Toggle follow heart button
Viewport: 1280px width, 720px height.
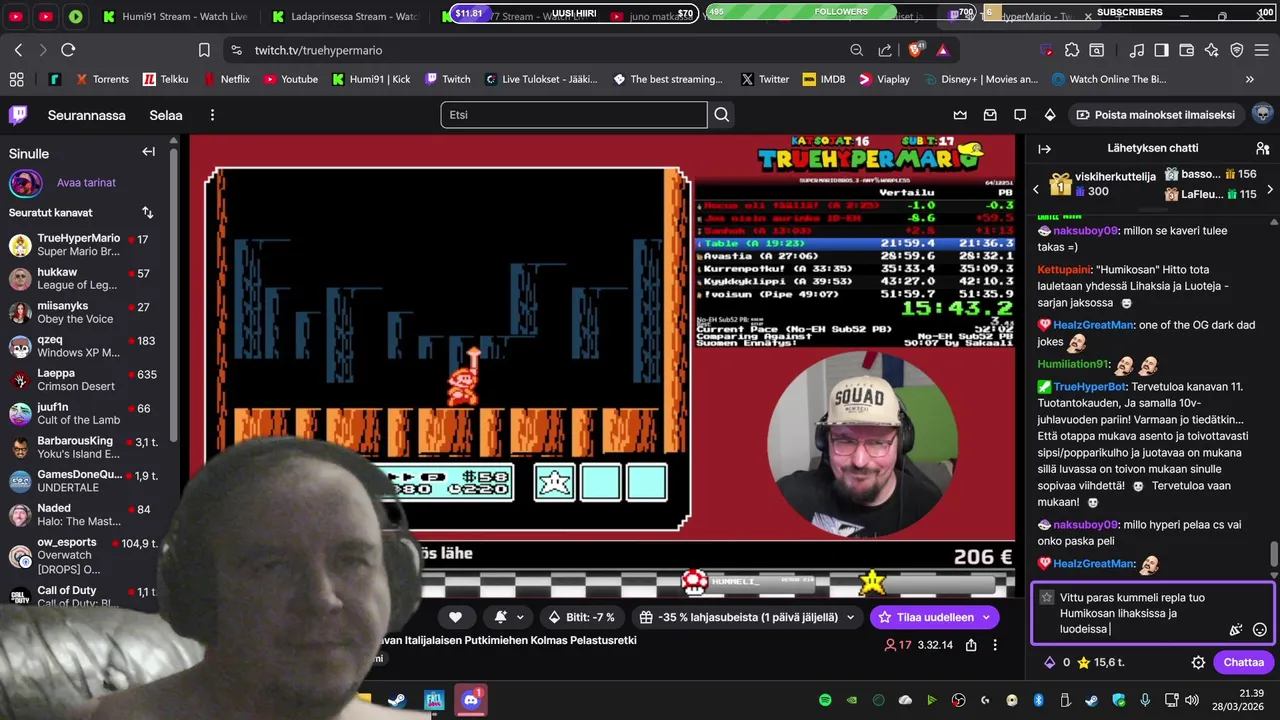(x=455, y=617)
